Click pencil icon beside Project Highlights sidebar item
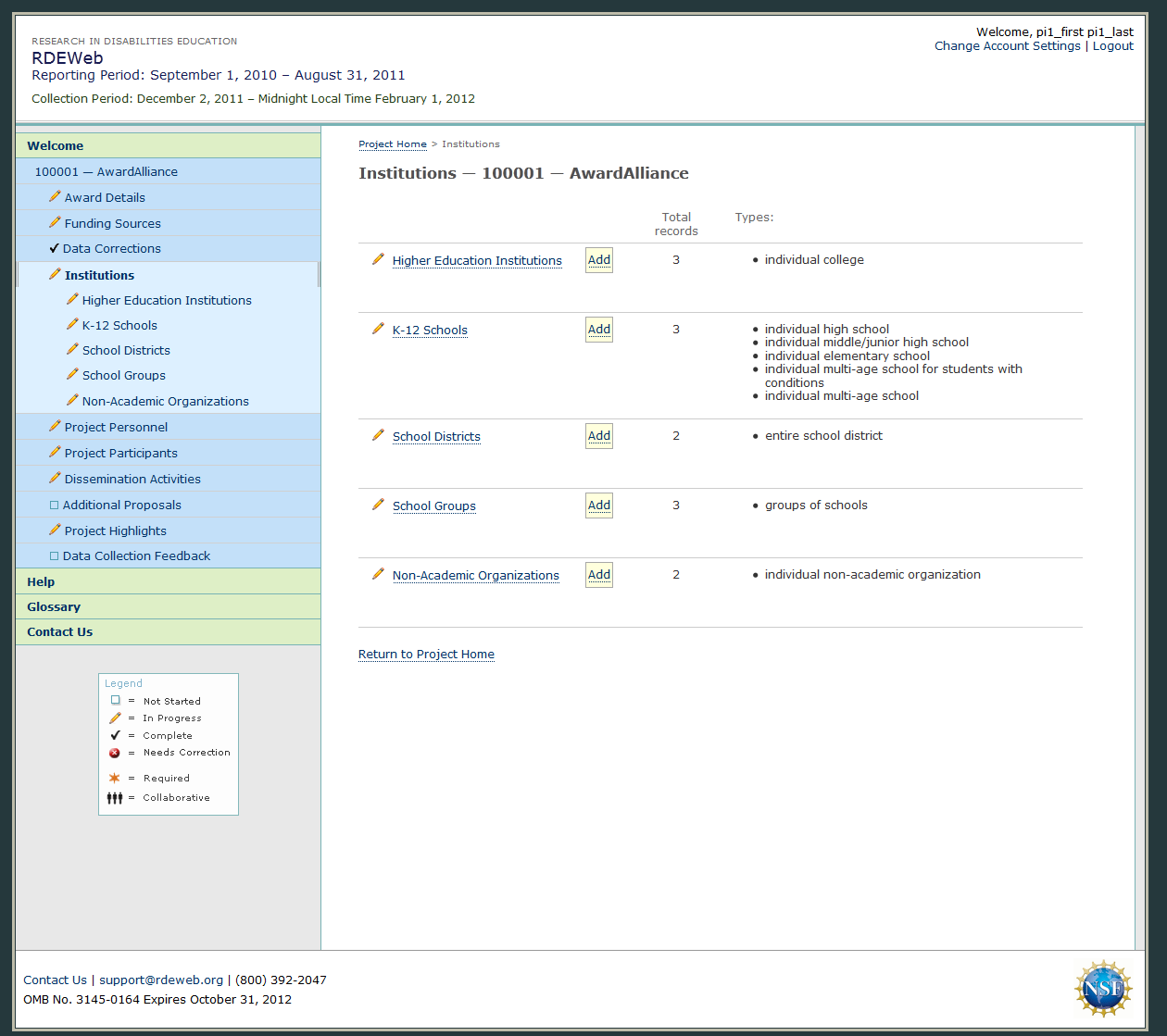 coord(55,530)
